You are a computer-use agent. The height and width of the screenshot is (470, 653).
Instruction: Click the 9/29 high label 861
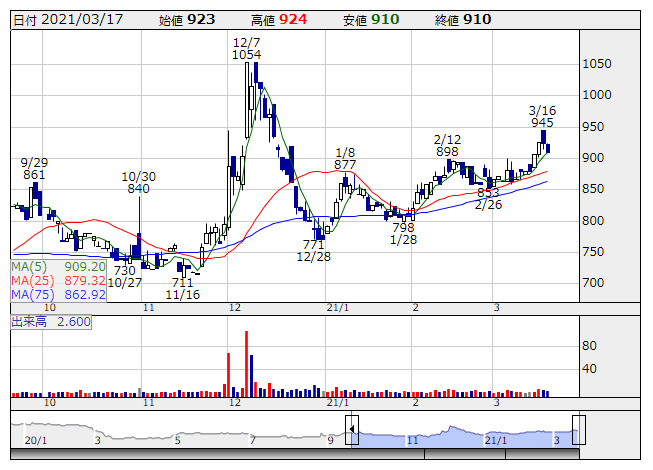coord(34,175)
